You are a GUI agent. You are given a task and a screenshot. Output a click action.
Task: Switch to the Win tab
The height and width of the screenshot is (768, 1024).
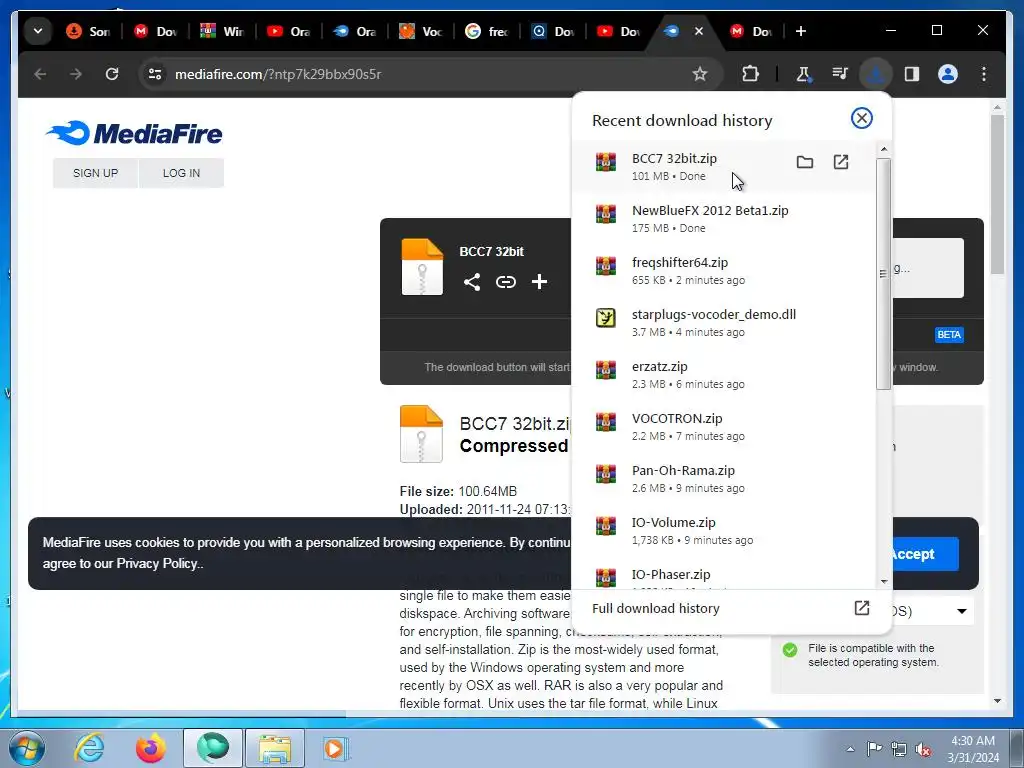pyautogui.click(x=222, y=31)
